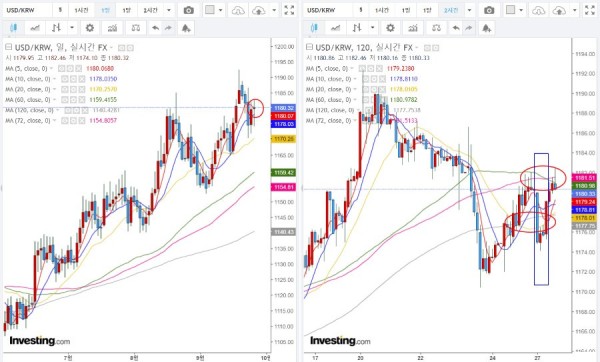Click MA (5, close, 0) label in left chart

pos(26,68)
